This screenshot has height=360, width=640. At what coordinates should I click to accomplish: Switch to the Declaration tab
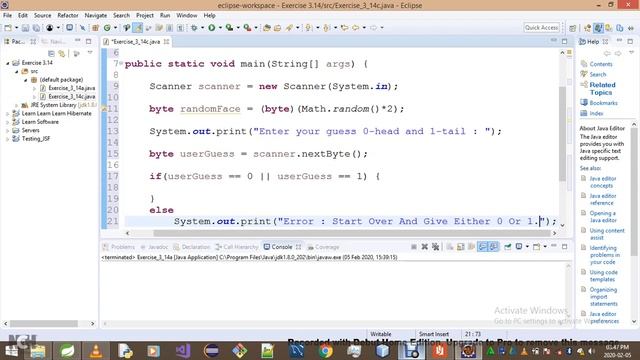(192, 247)
